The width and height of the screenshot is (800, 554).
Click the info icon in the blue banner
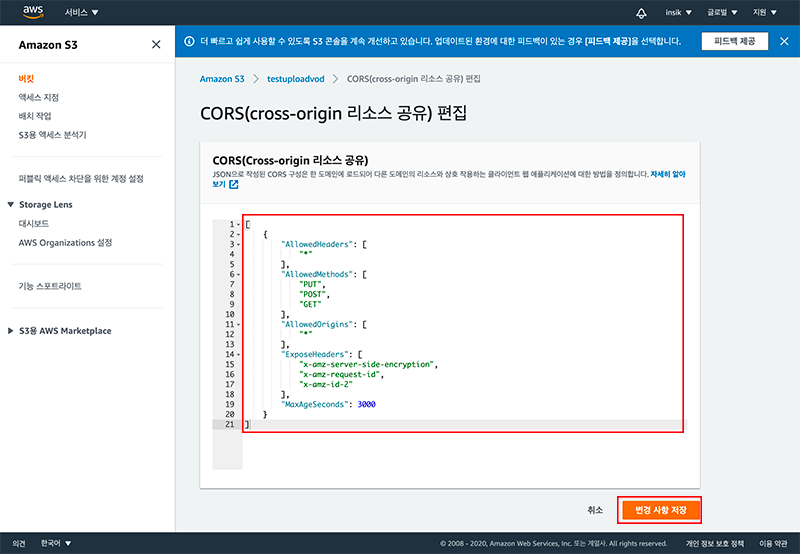pyautogui.click(x=189, y=41)
